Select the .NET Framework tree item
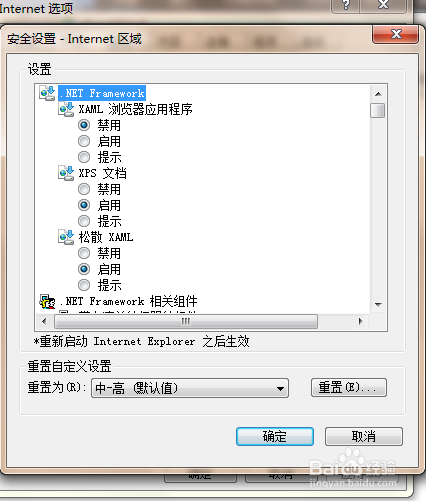The image size is (426, 501). coord(102,93)
